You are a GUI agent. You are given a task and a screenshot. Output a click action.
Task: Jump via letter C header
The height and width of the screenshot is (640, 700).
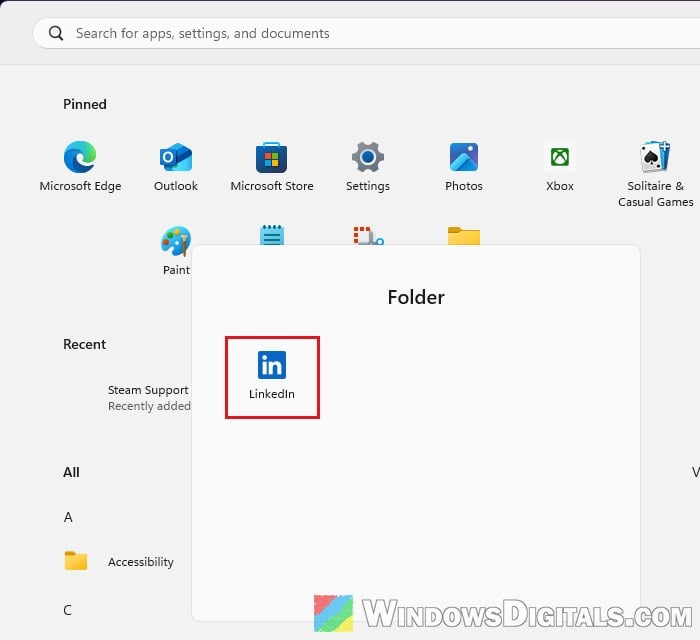67,610
